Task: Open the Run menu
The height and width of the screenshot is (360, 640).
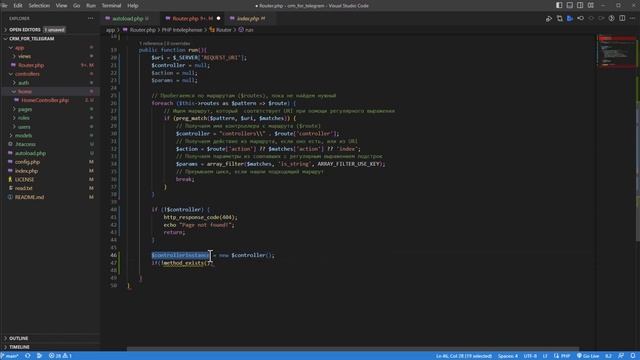Action: point(91,6)
